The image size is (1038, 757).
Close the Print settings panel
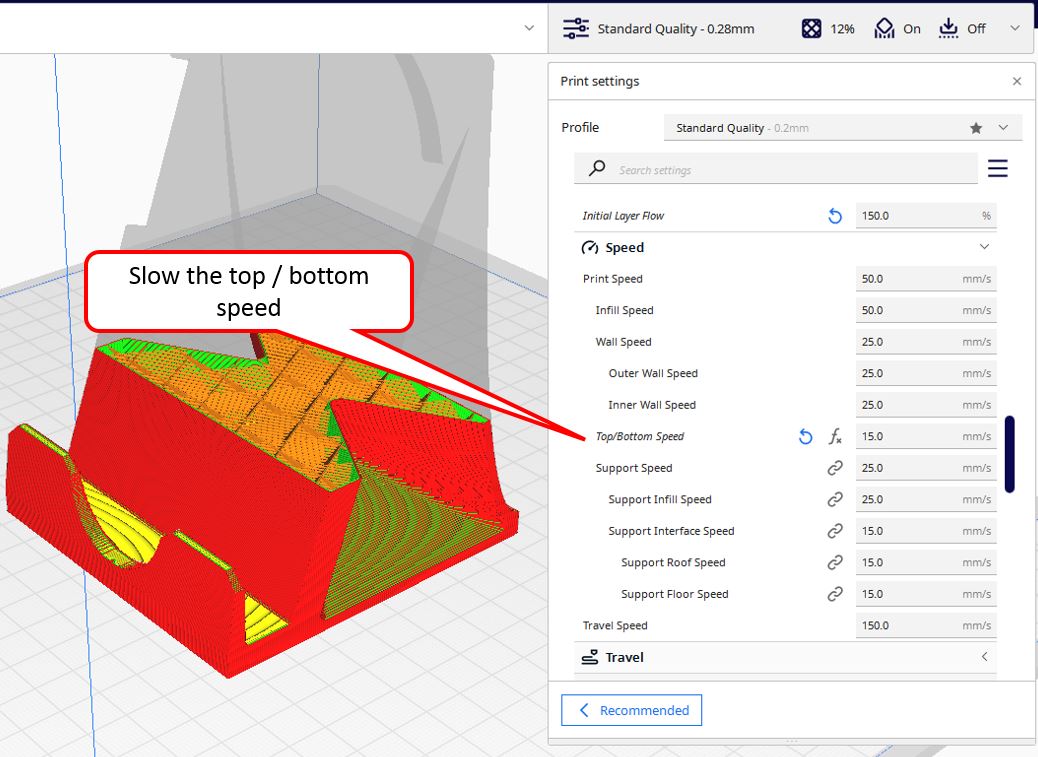tap(1016, 81)
